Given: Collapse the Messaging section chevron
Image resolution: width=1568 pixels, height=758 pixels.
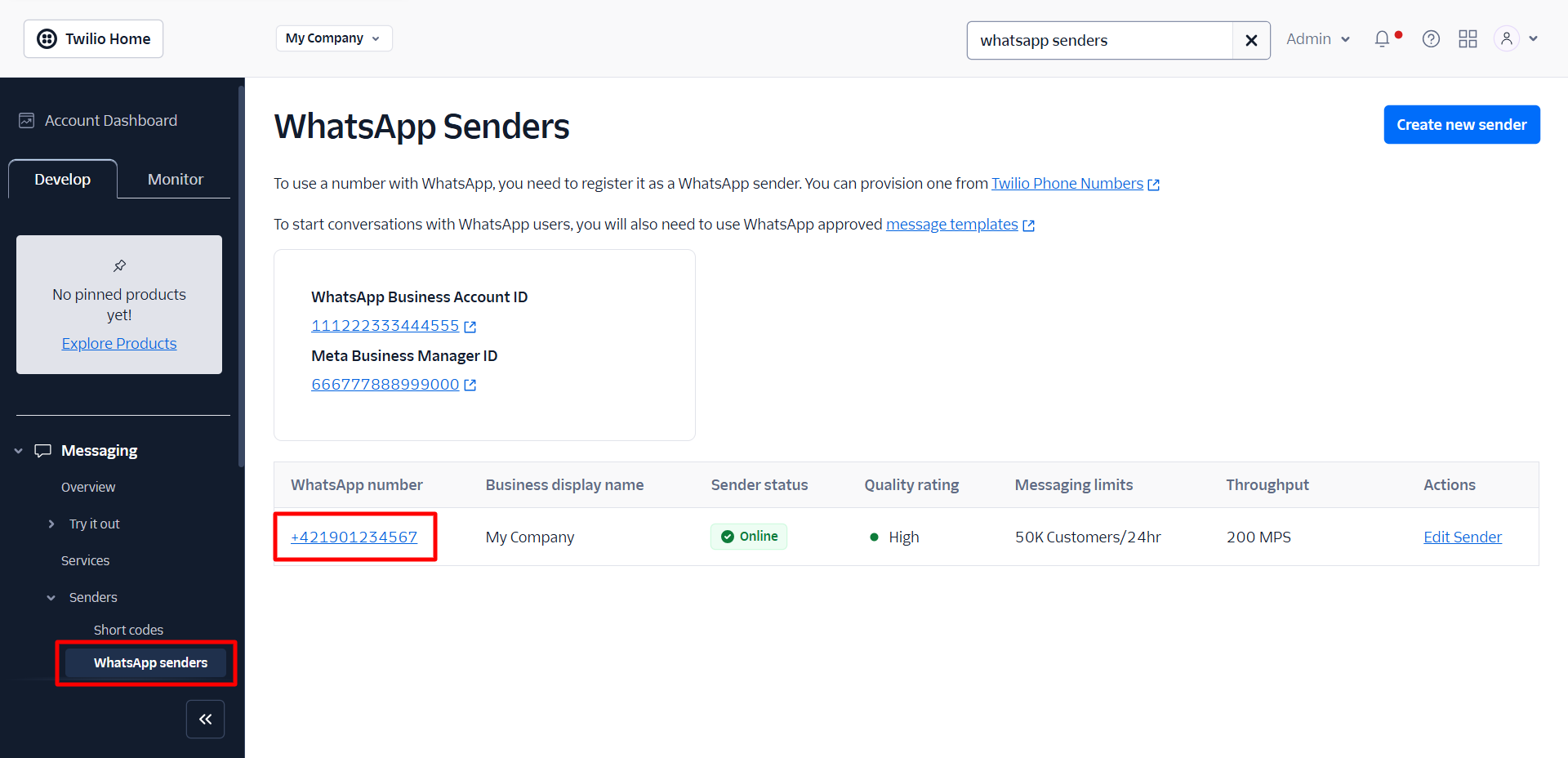Looking at the screenshot, I should click(x=19, y=451).
